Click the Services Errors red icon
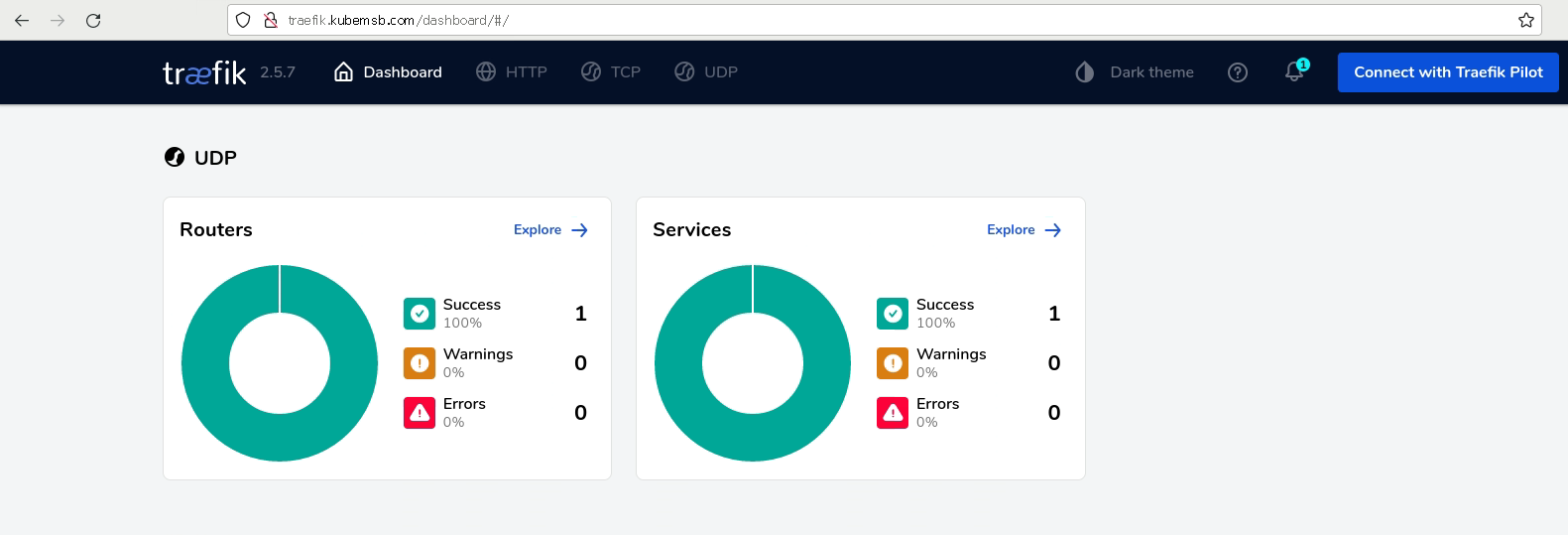Viewport: 1568px width, 535px height. pos(893,413)
